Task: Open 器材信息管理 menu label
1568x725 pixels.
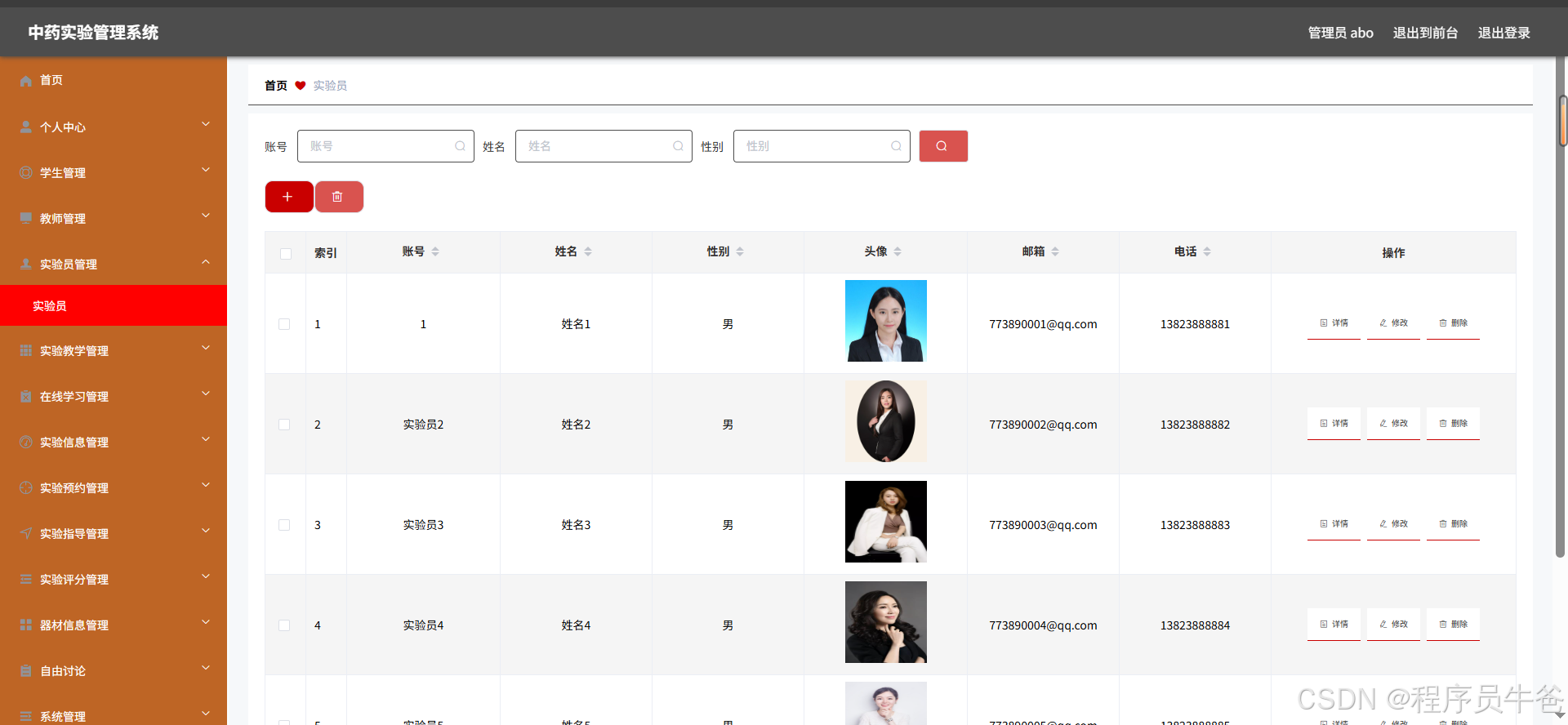Action: [x=74, y=625]
